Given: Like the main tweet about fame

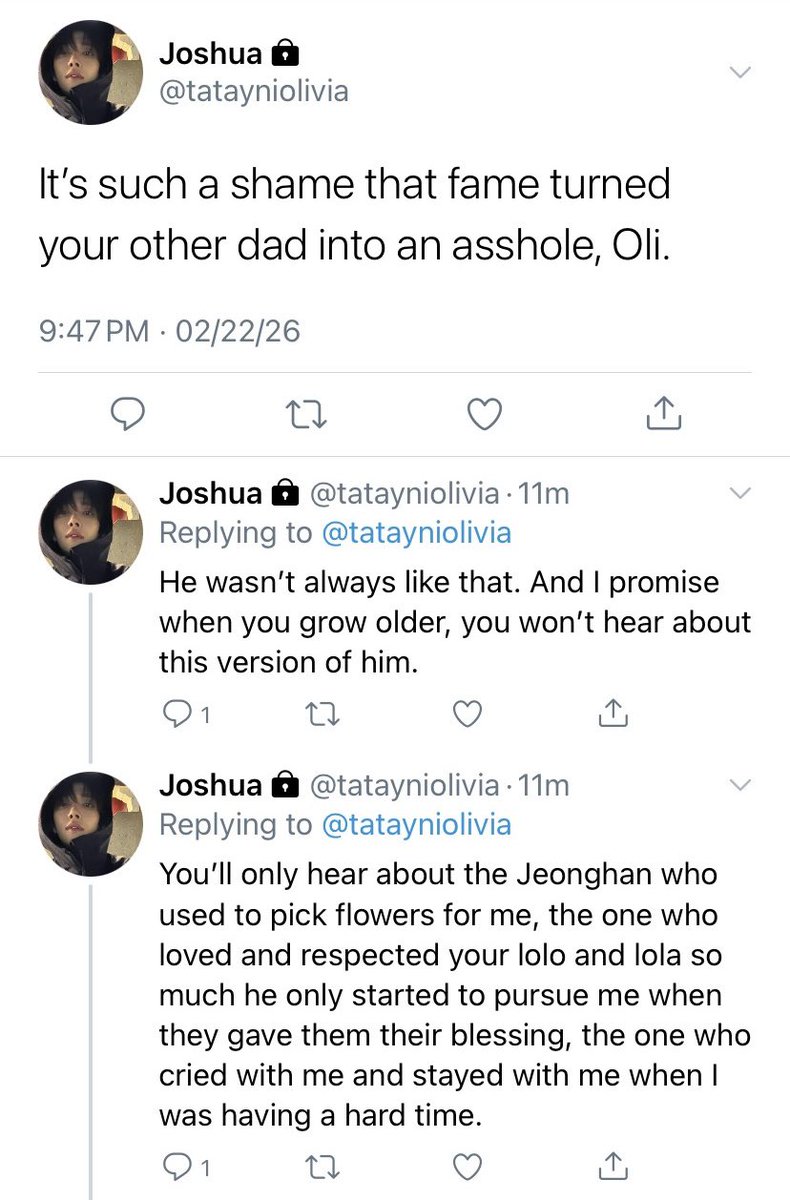Looking at the screenshot, I should (x=485, y=414).
